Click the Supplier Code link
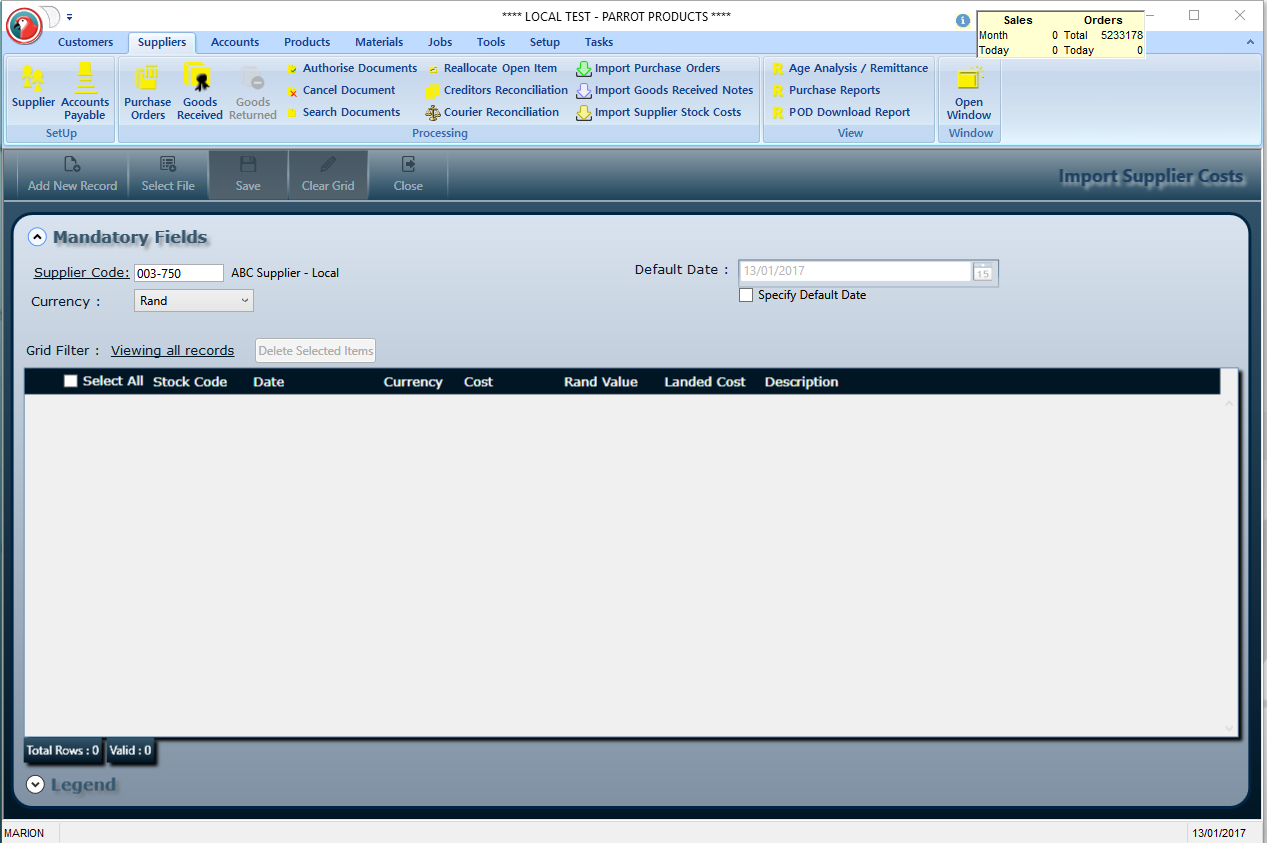This screenshot has width=1267, height=843. (81, 273)
